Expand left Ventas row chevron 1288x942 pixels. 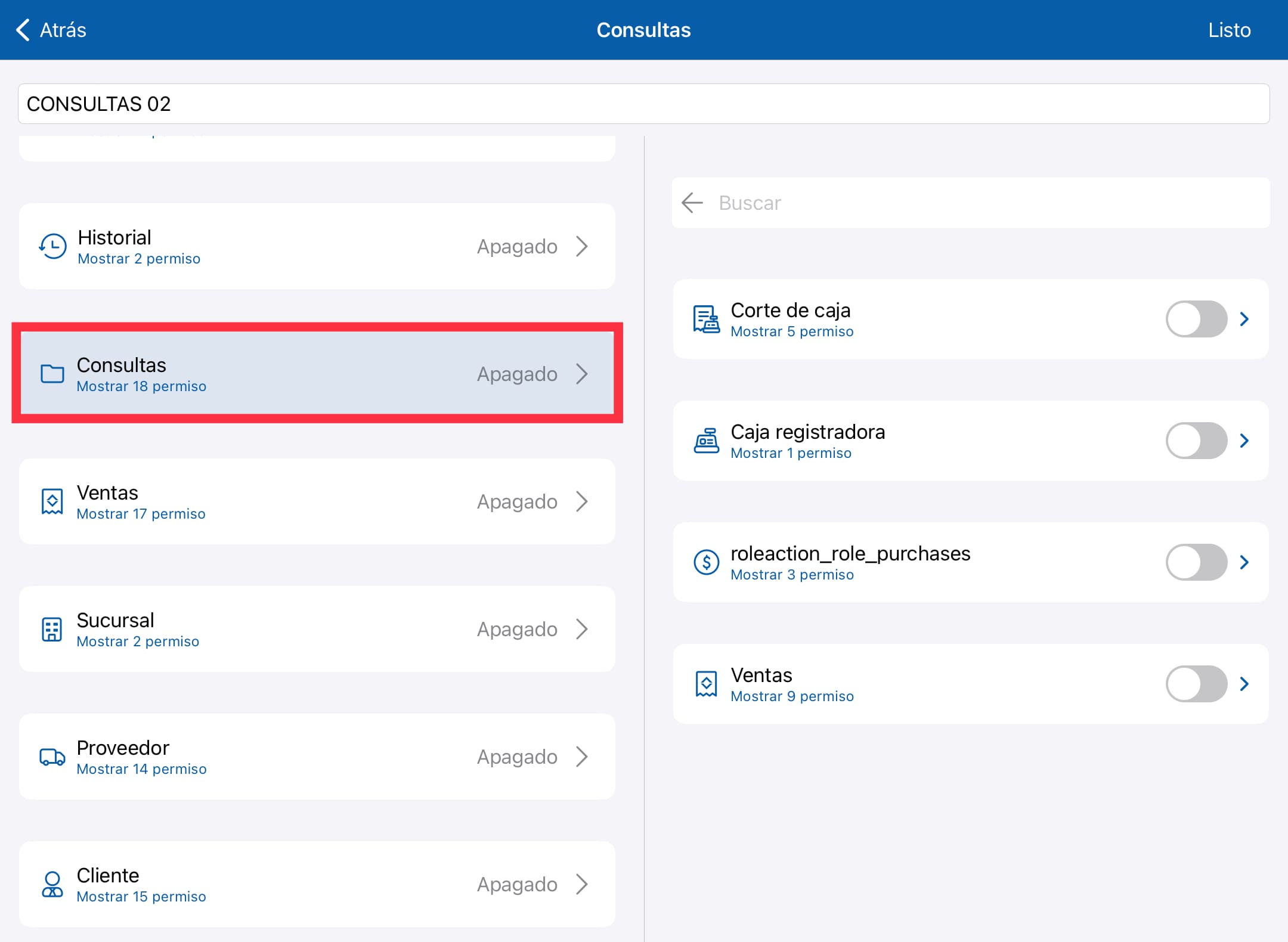click(x=582, y=501)
